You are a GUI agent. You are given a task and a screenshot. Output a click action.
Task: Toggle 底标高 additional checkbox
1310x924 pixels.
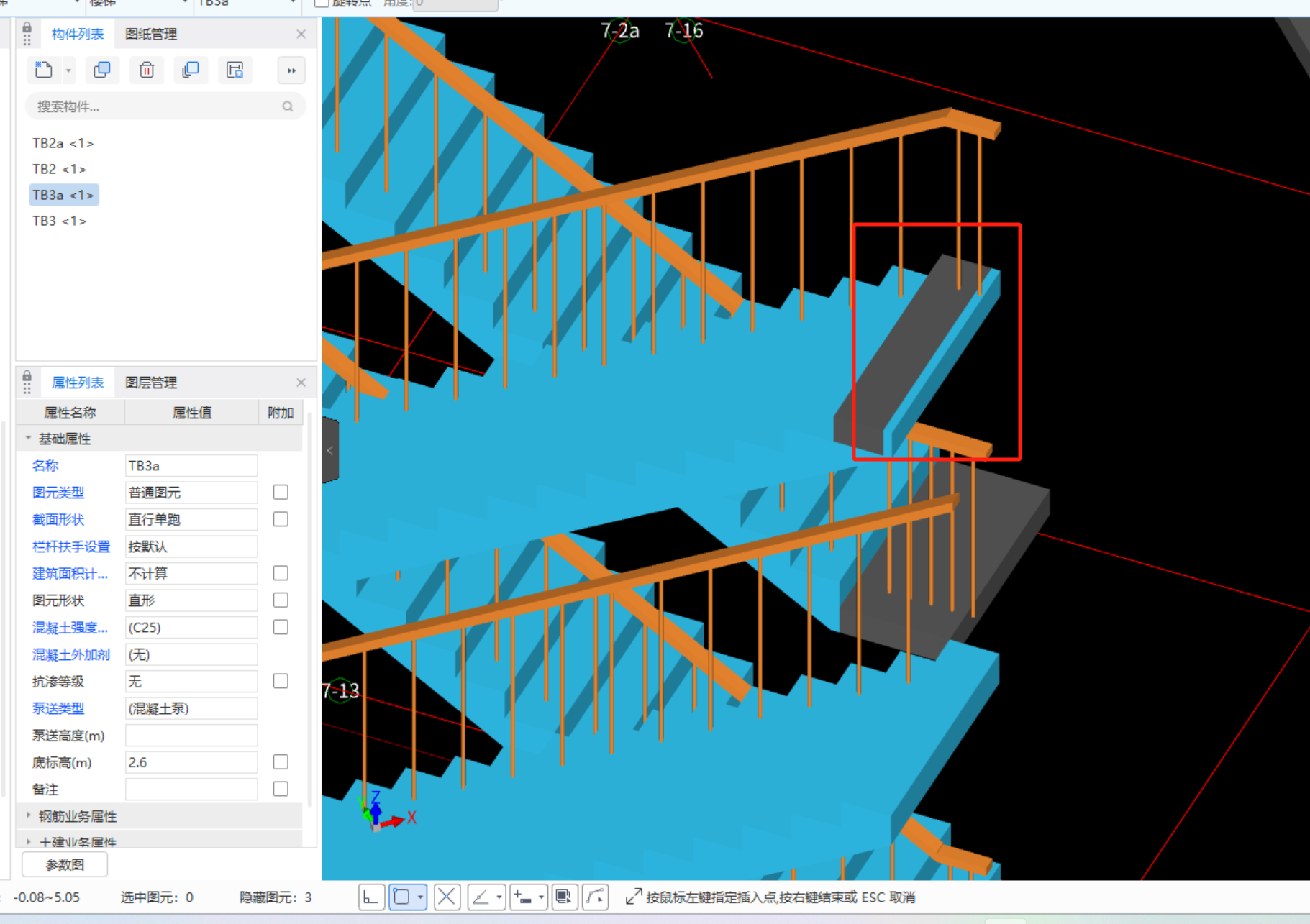281,762
